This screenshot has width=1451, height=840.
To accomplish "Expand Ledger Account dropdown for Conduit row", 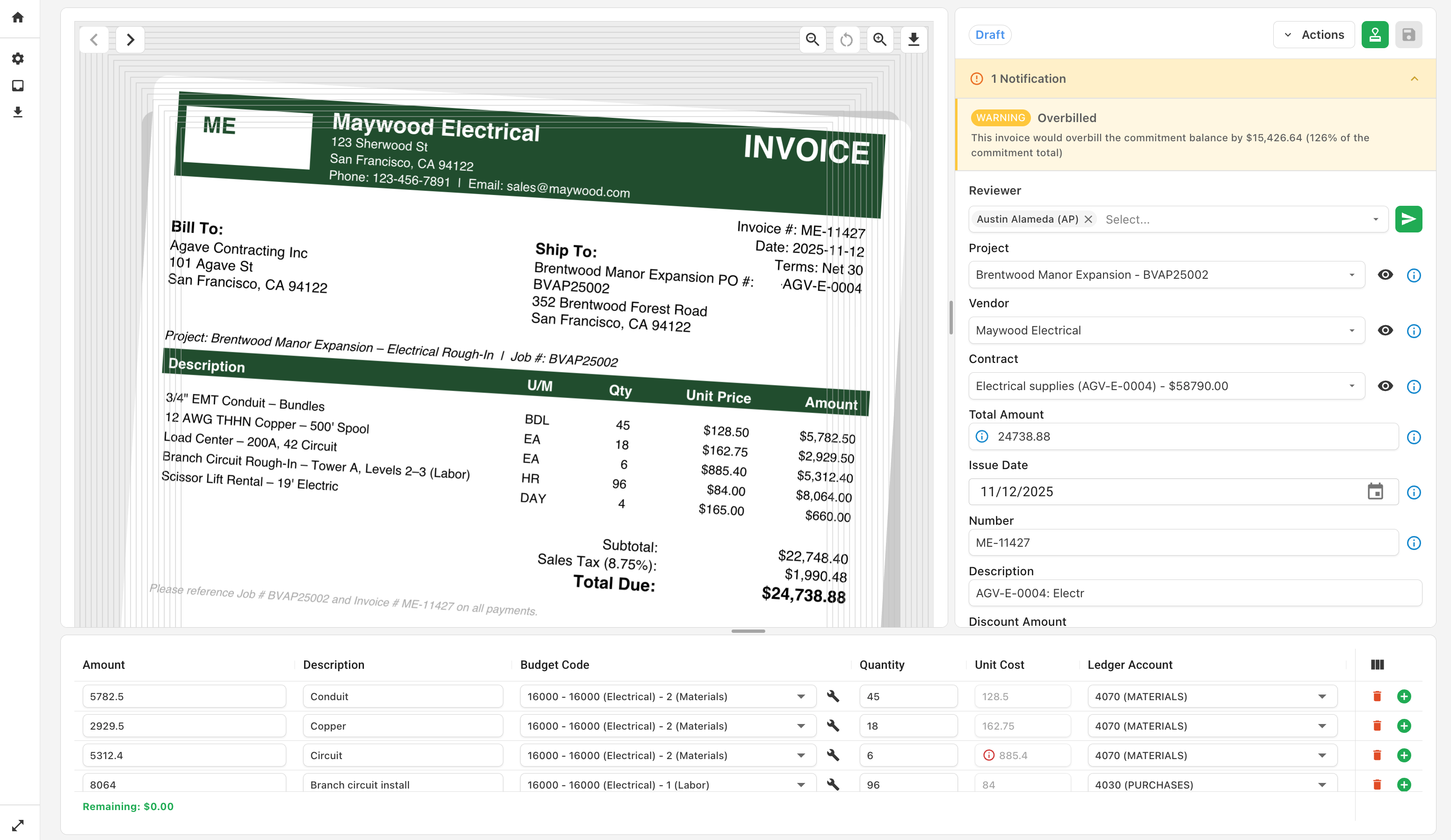I will [x=1321, y=696].
